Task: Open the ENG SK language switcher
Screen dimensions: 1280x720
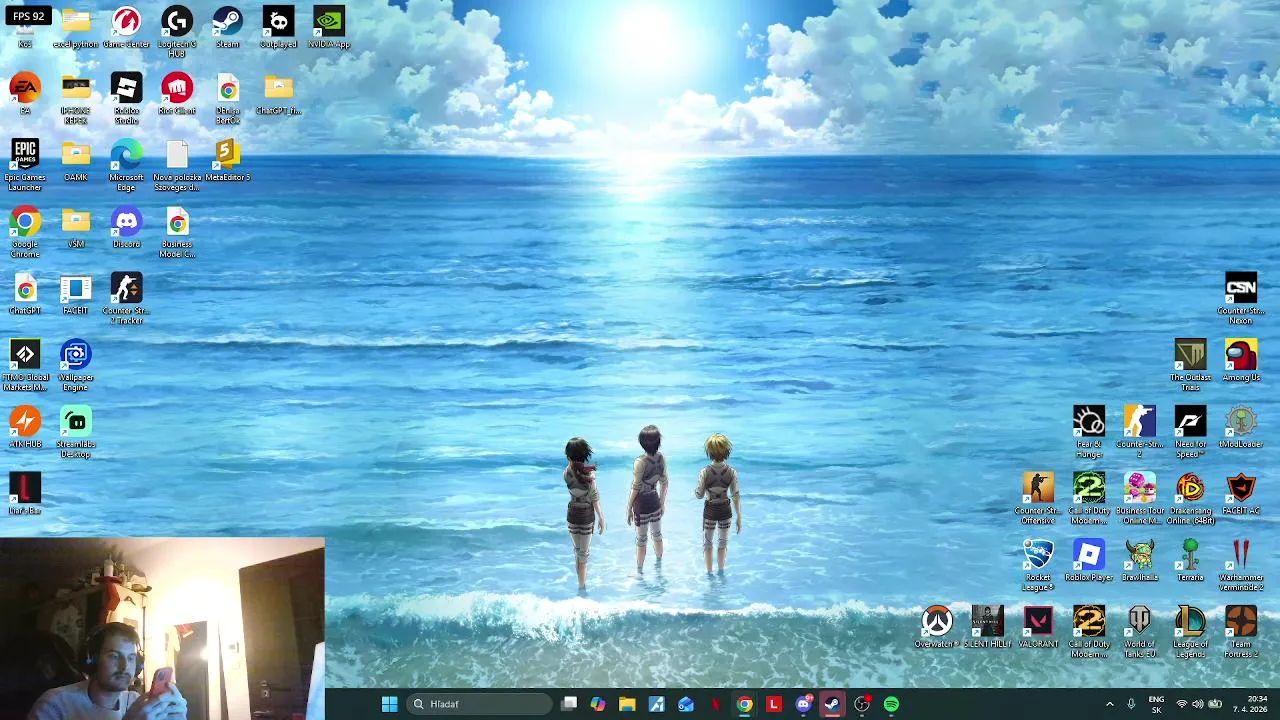Action: click(1156, 704)
